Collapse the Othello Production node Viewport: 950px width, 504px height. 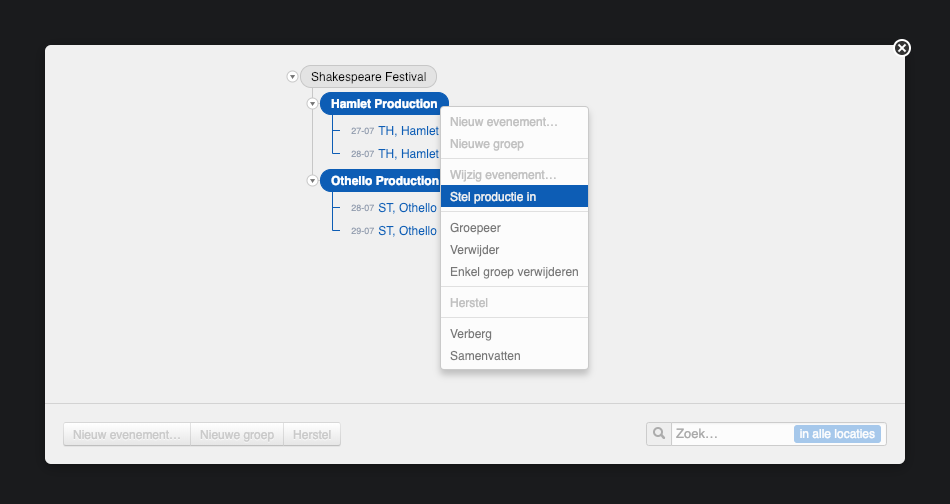click(x=312, y=181)
